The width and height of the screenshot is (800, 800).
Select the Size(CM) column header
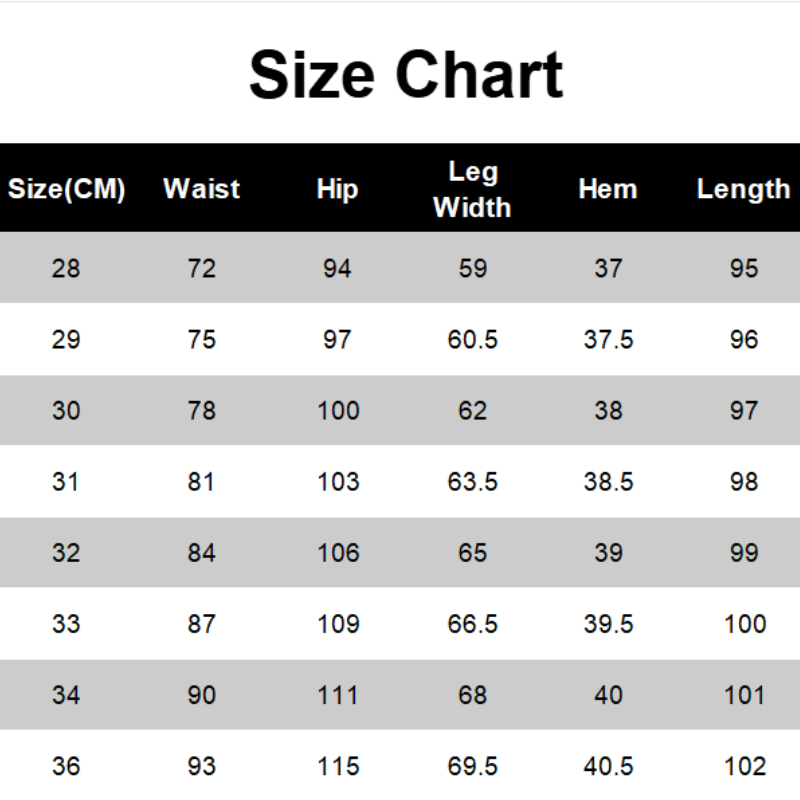click(66, 189)
